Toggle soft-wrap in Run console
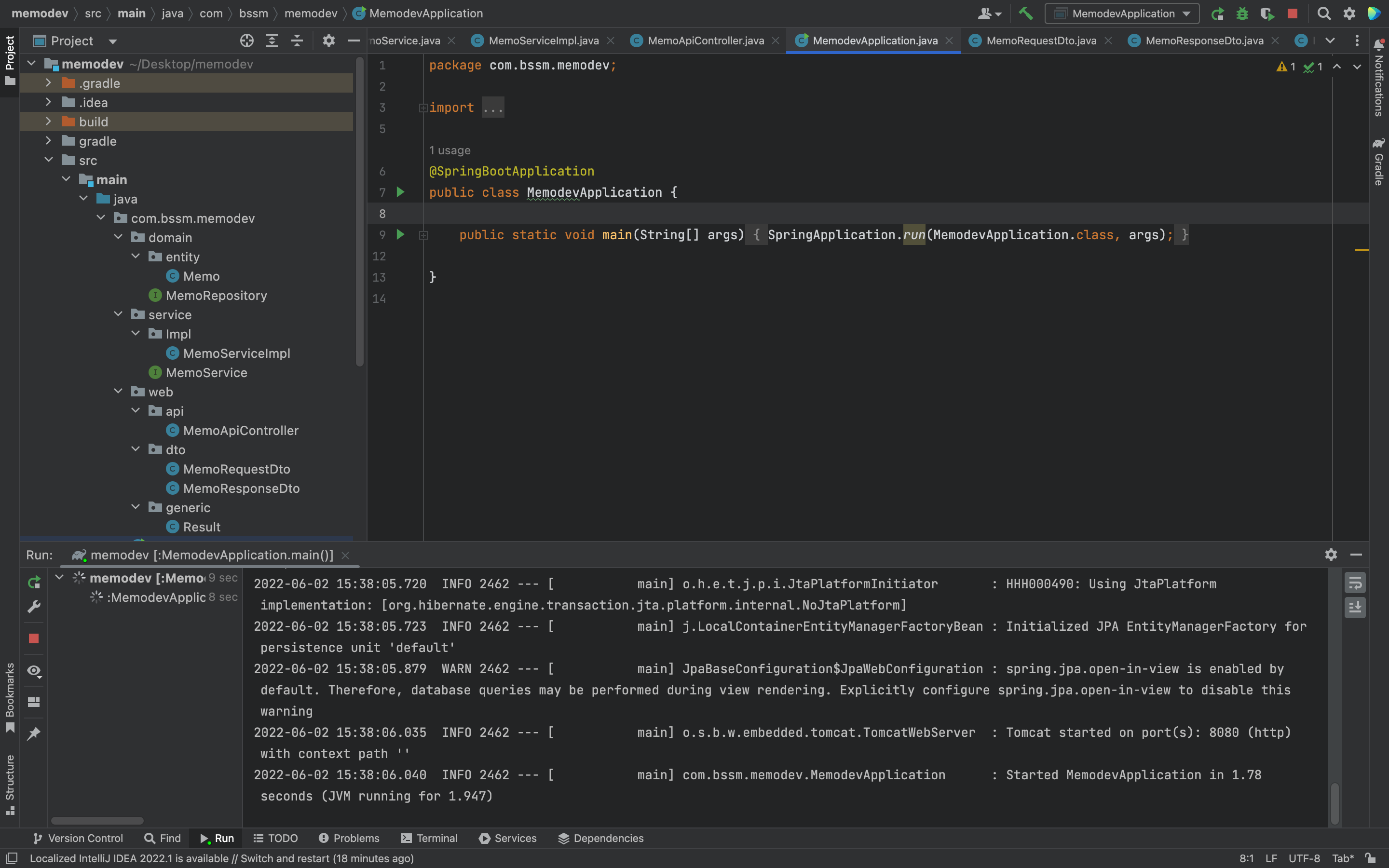This screenshot has width=1389, height=868. pos(1355,583)
